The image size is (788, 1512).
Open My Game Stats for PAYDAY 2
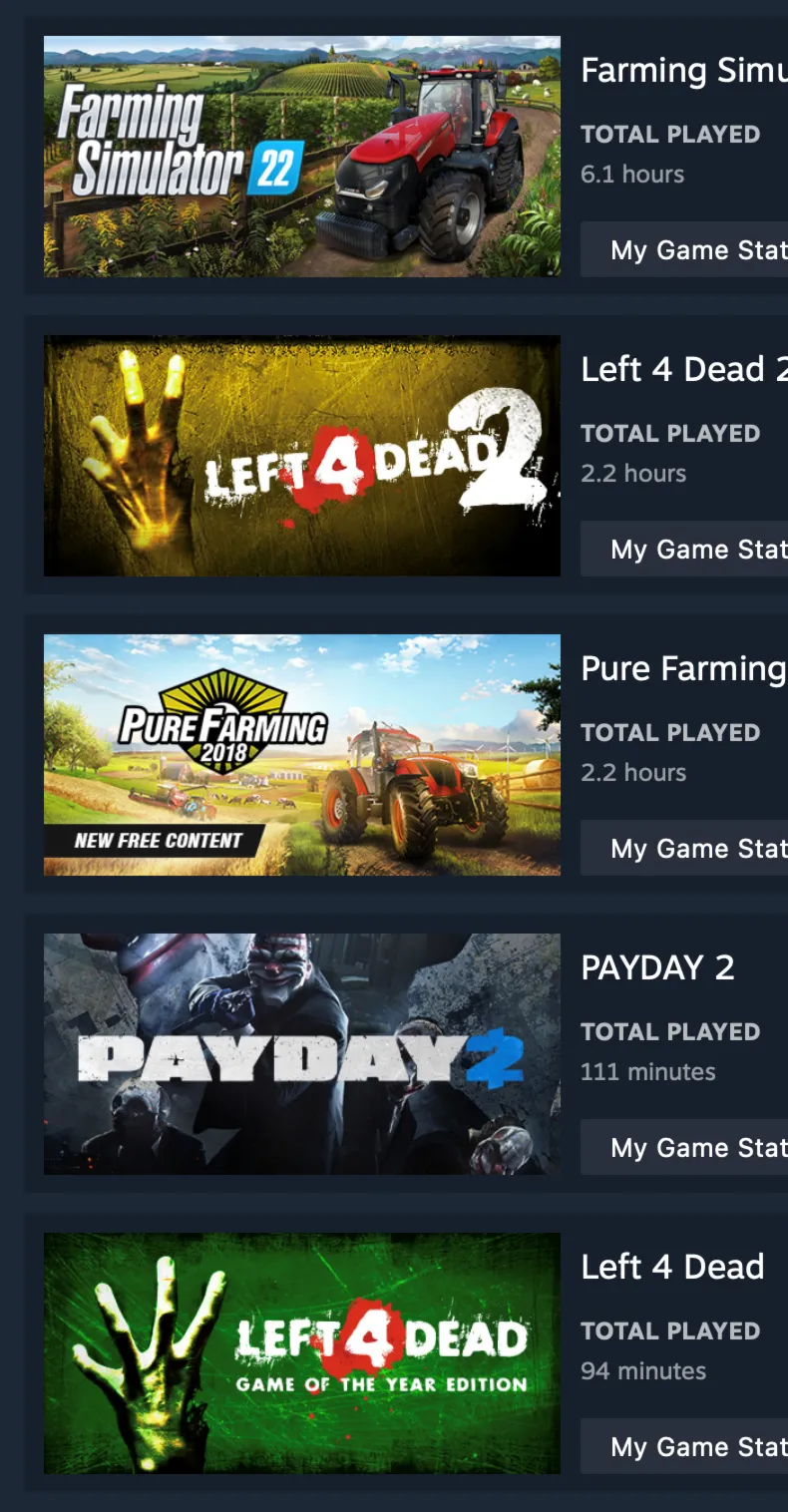tap(684, 1147)
